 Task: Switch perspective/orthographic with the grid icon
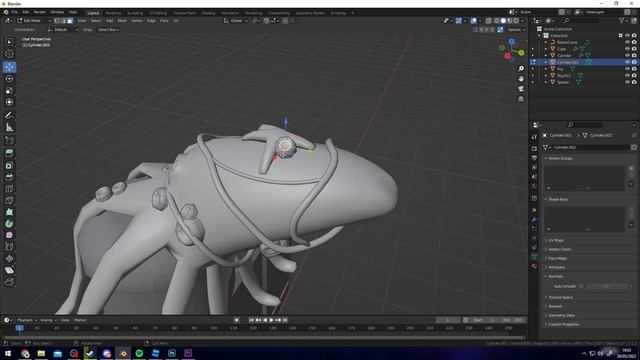pos(521,99)
